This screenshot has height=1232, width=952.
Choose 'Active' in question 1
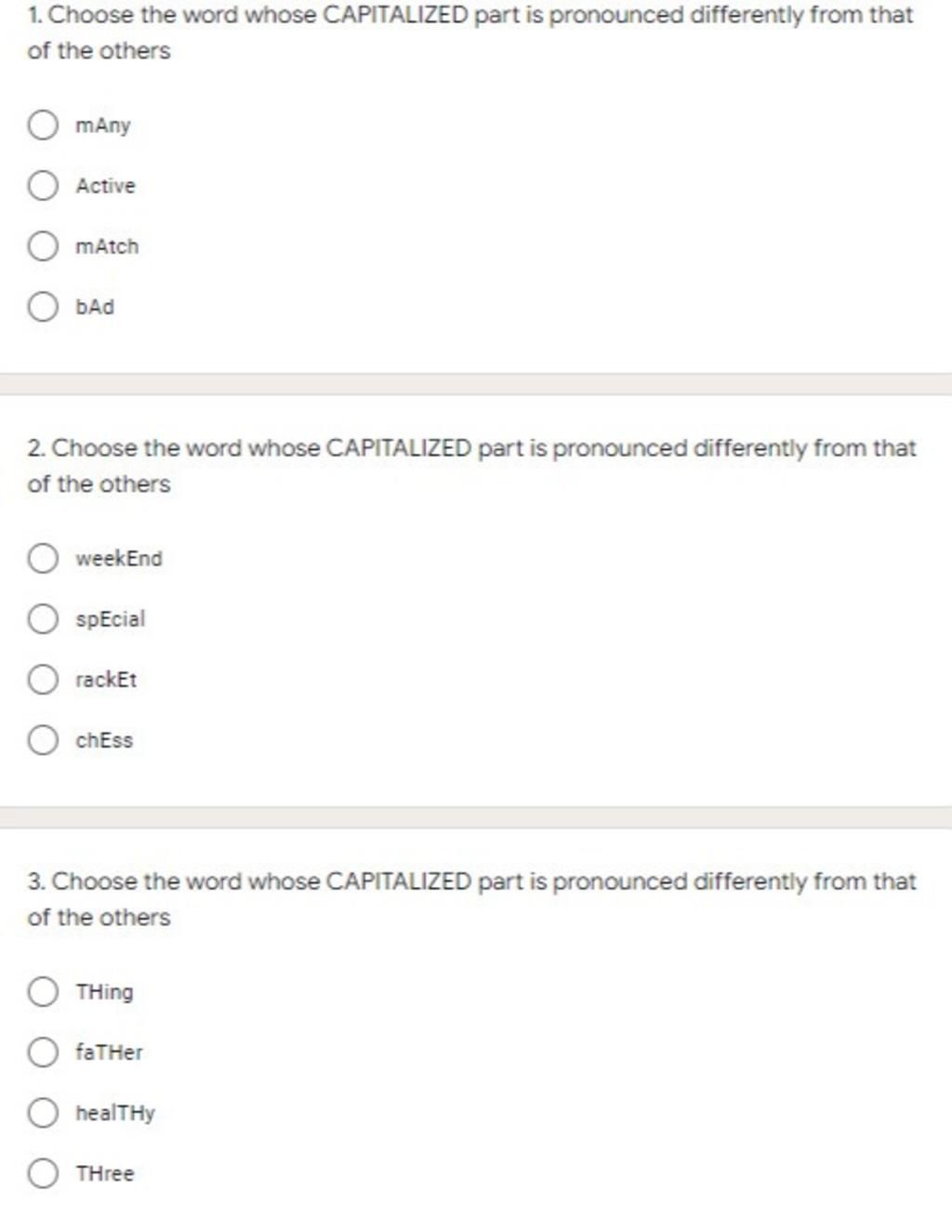coord(43,185)
